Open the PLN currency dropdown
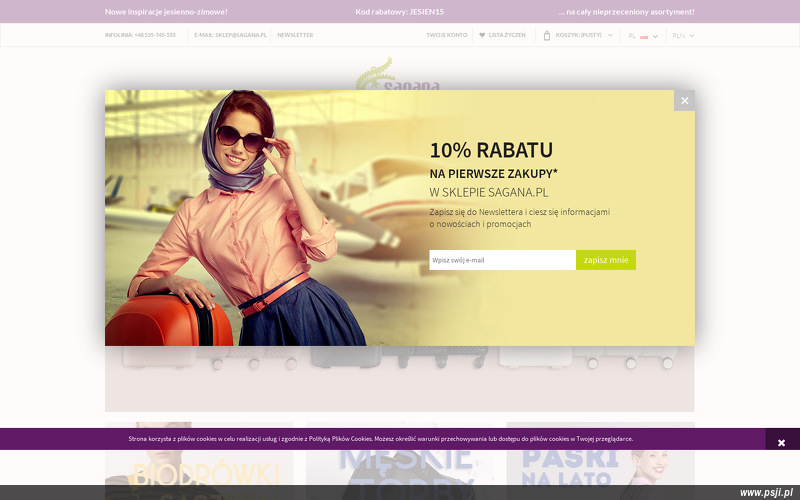Viewport: 800px width, 500px height. pos(683,36)
